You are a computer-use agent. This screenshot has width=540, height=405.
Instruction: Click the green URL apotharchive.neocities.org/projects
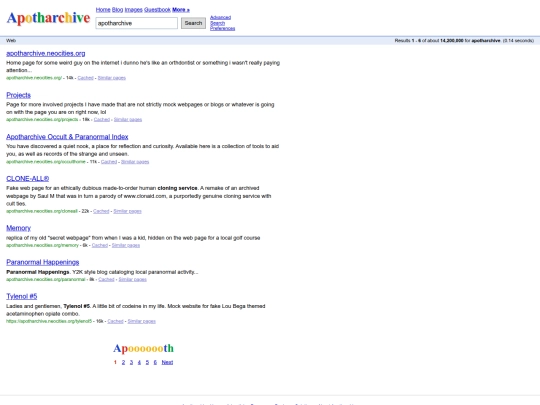coord(42,120)
